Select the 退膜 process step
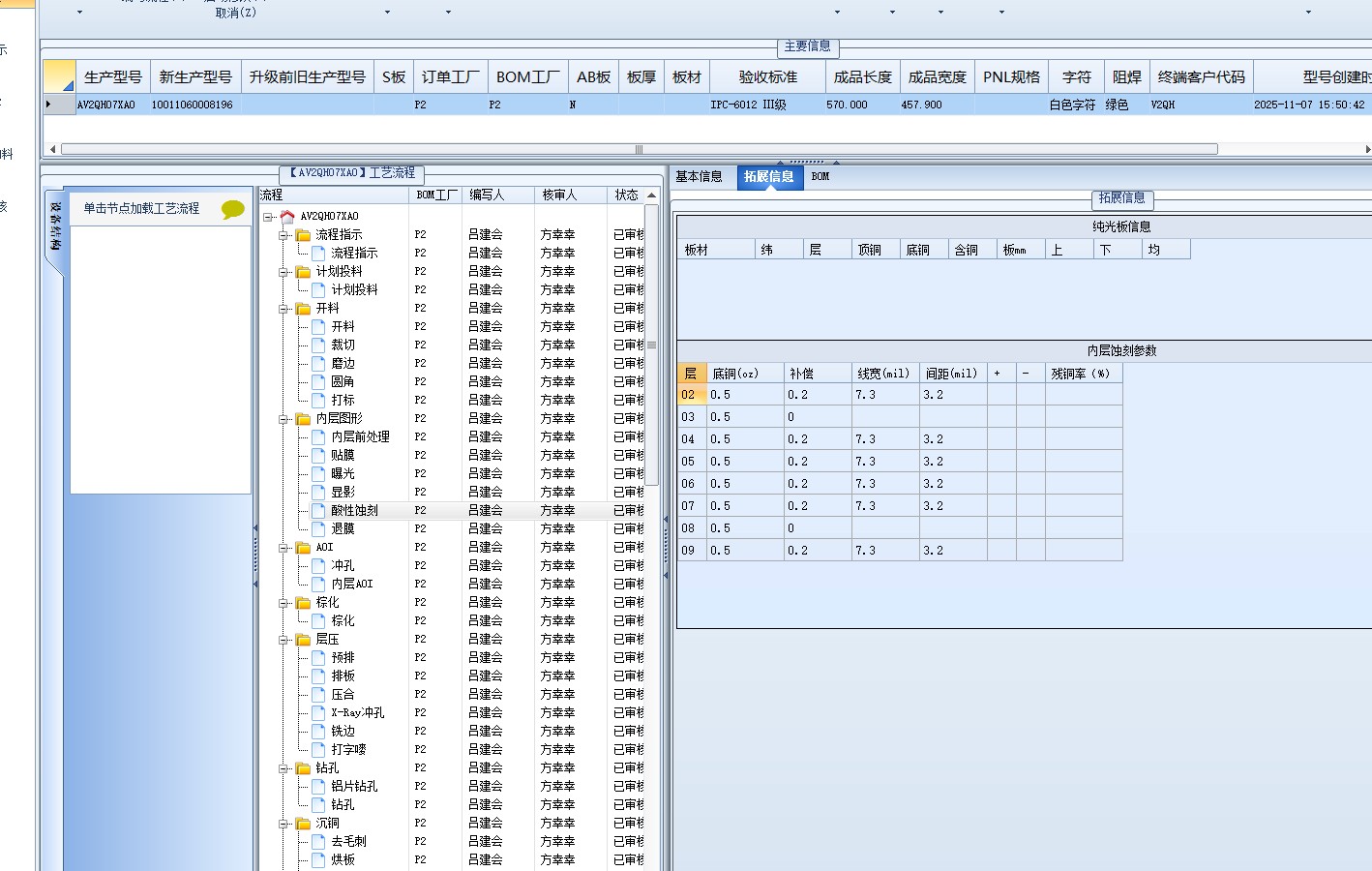This screenshot has height=871, width=1372. point(343,528)
